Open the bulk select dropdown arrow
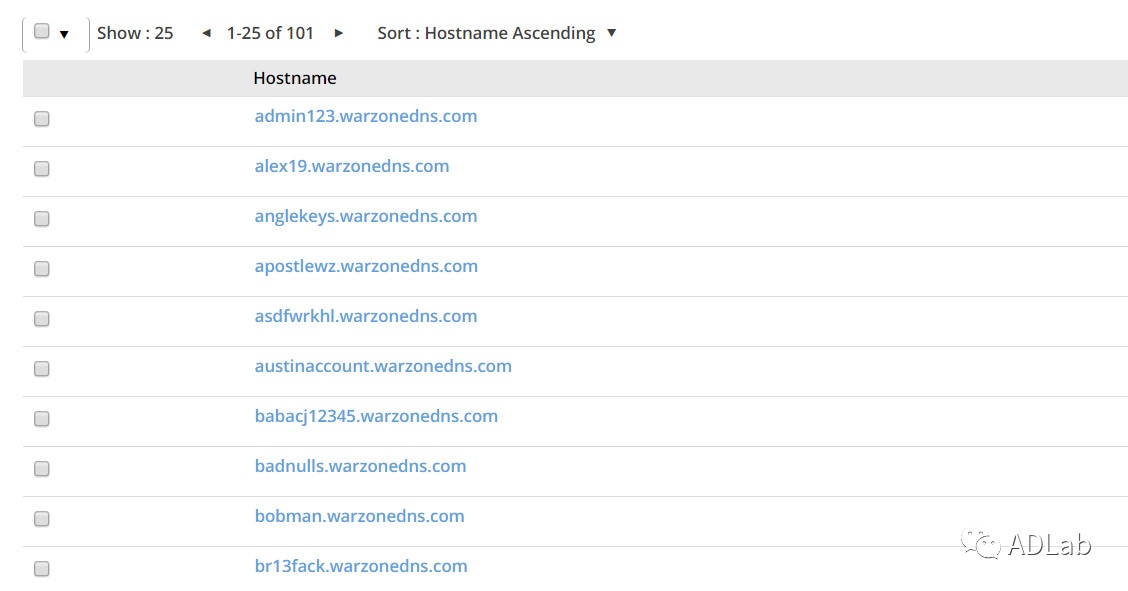 [64, 34]
